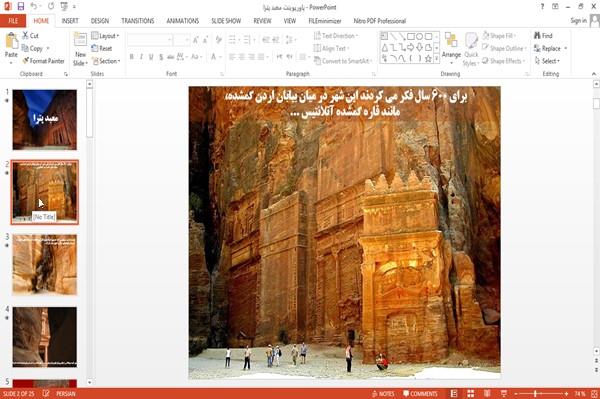Open the Section dropdown
Image resolution: width=600 pixels, height=399 pixels.
pos(106,61)
